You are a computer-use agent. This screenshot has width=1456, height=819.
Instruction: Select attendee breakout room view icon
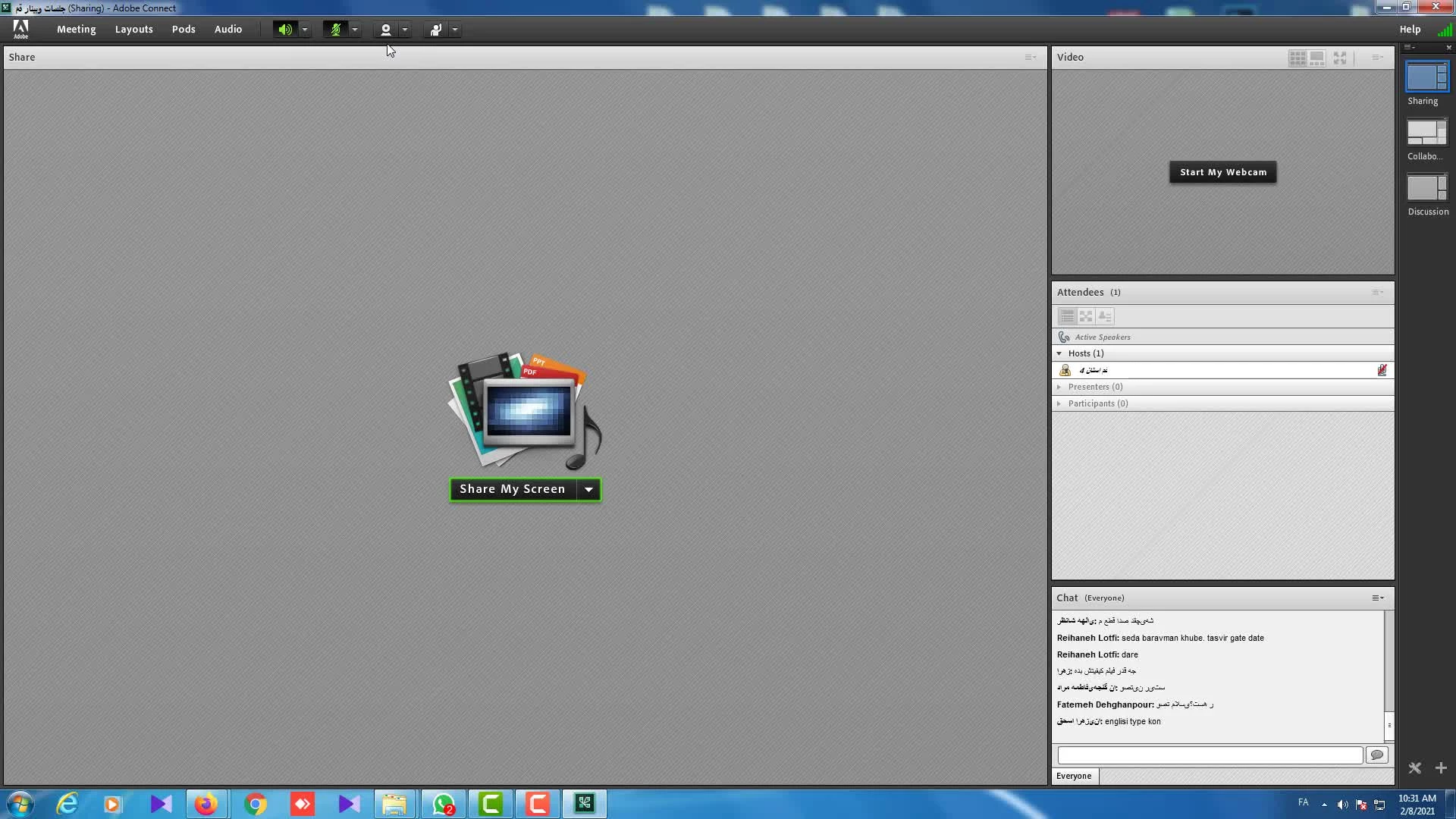tap(1086, 316)
